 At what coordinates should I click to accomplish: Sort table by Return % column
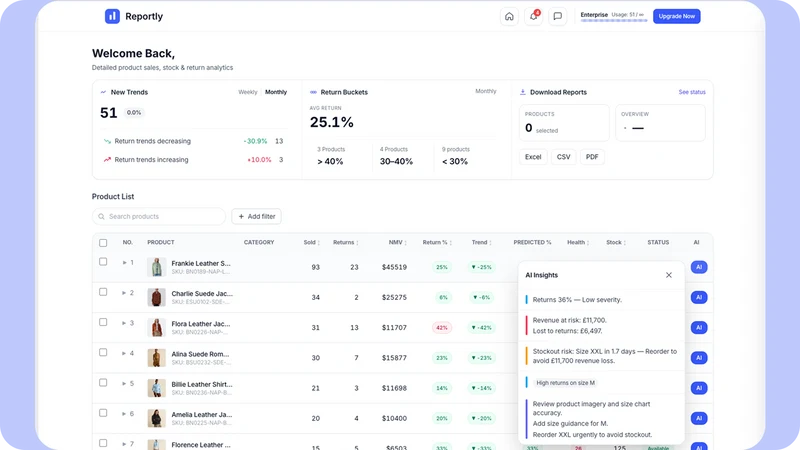tap(437, 242)
